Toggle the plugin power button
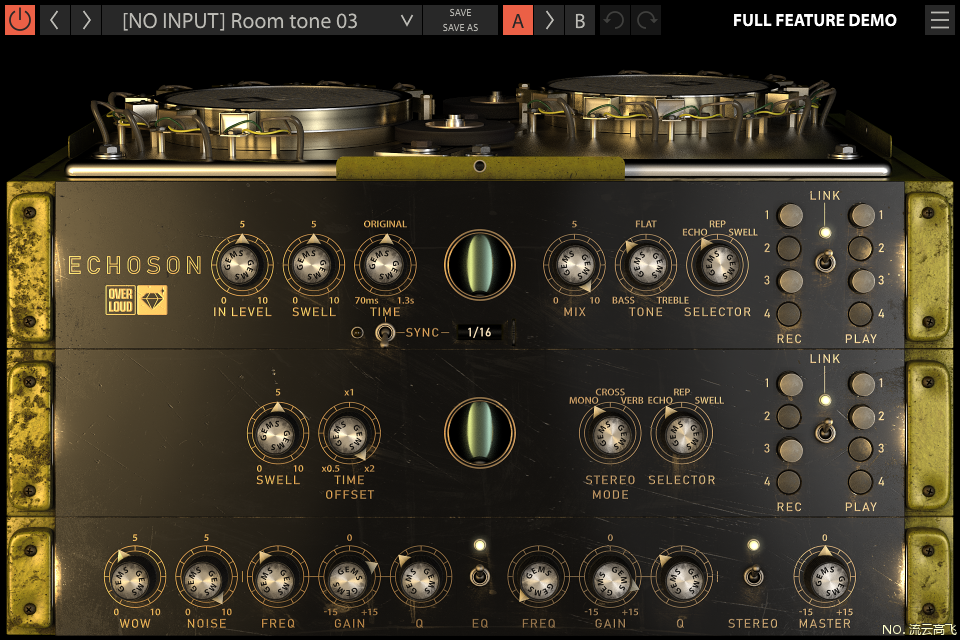This screenshot has height=640, width=960. click(x=20, y=20)
